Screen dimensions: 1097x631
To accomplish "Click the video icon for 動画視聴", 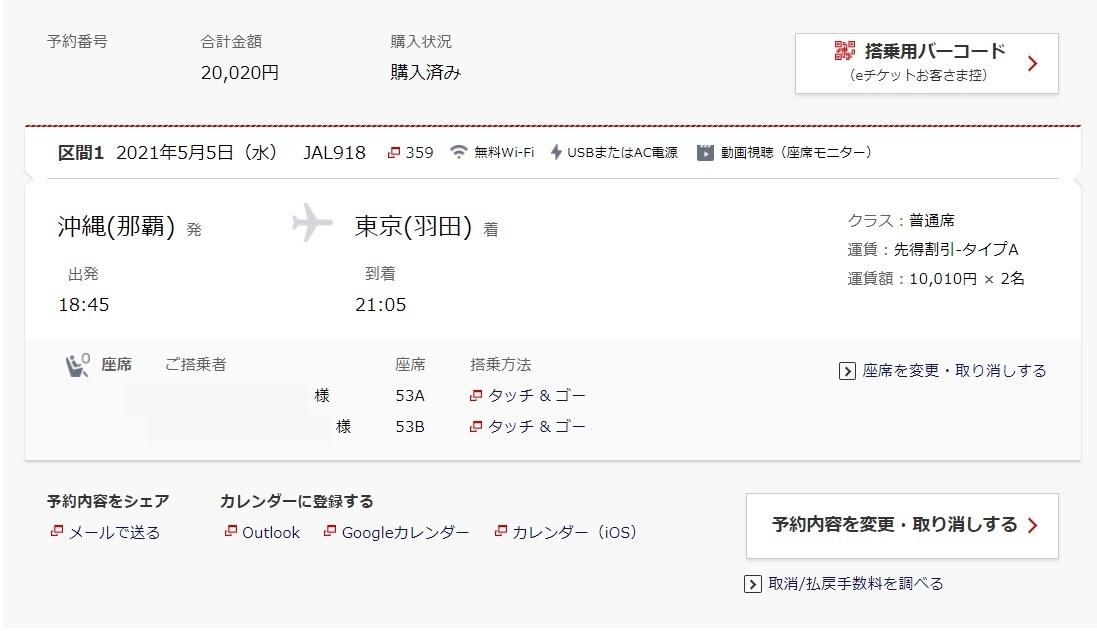I will (x=705, y=153).
